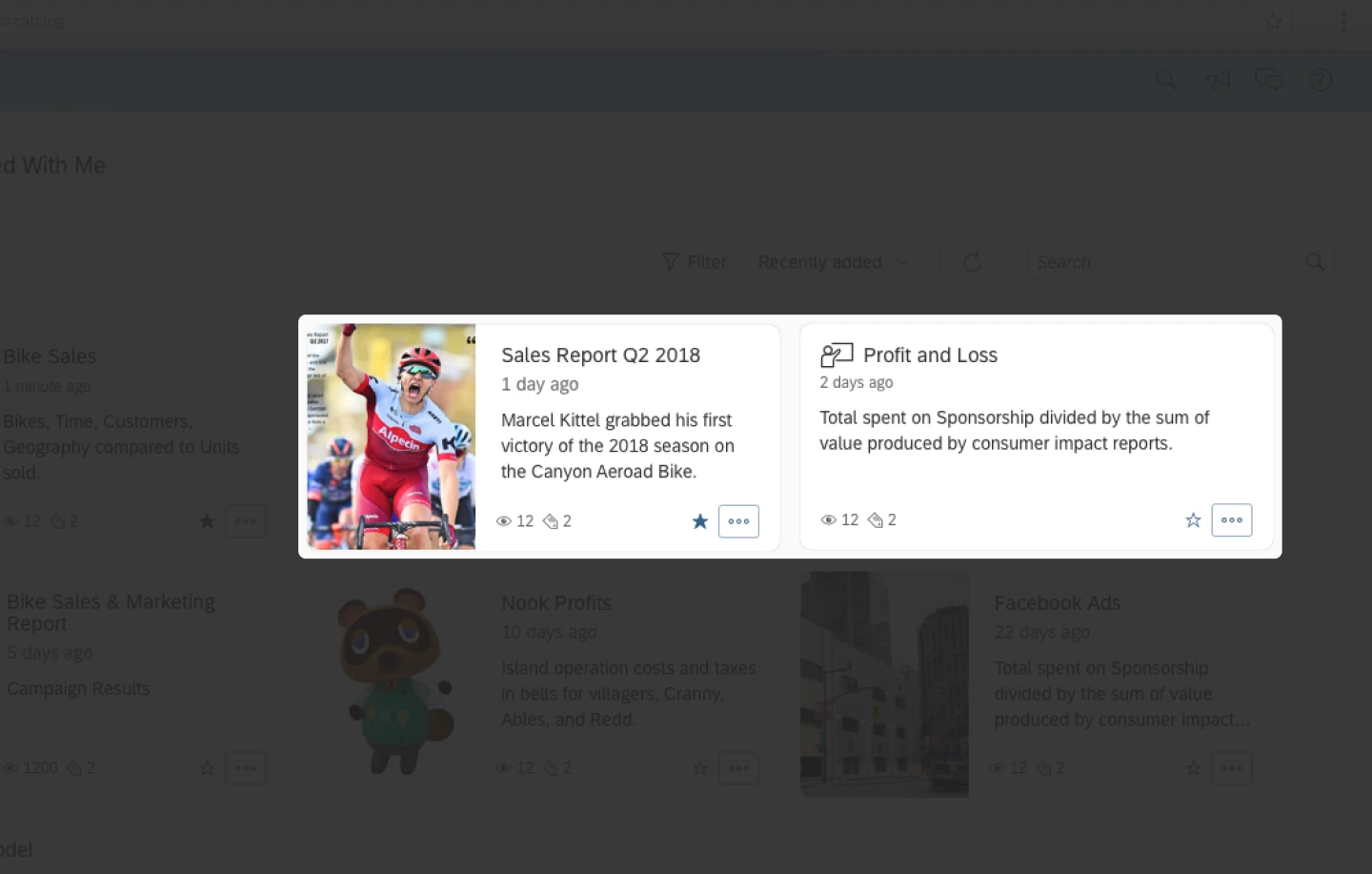Open the Facebook Ads title
The height and width of the screenshot is (874, 1372).
(x=1058, y=603)
